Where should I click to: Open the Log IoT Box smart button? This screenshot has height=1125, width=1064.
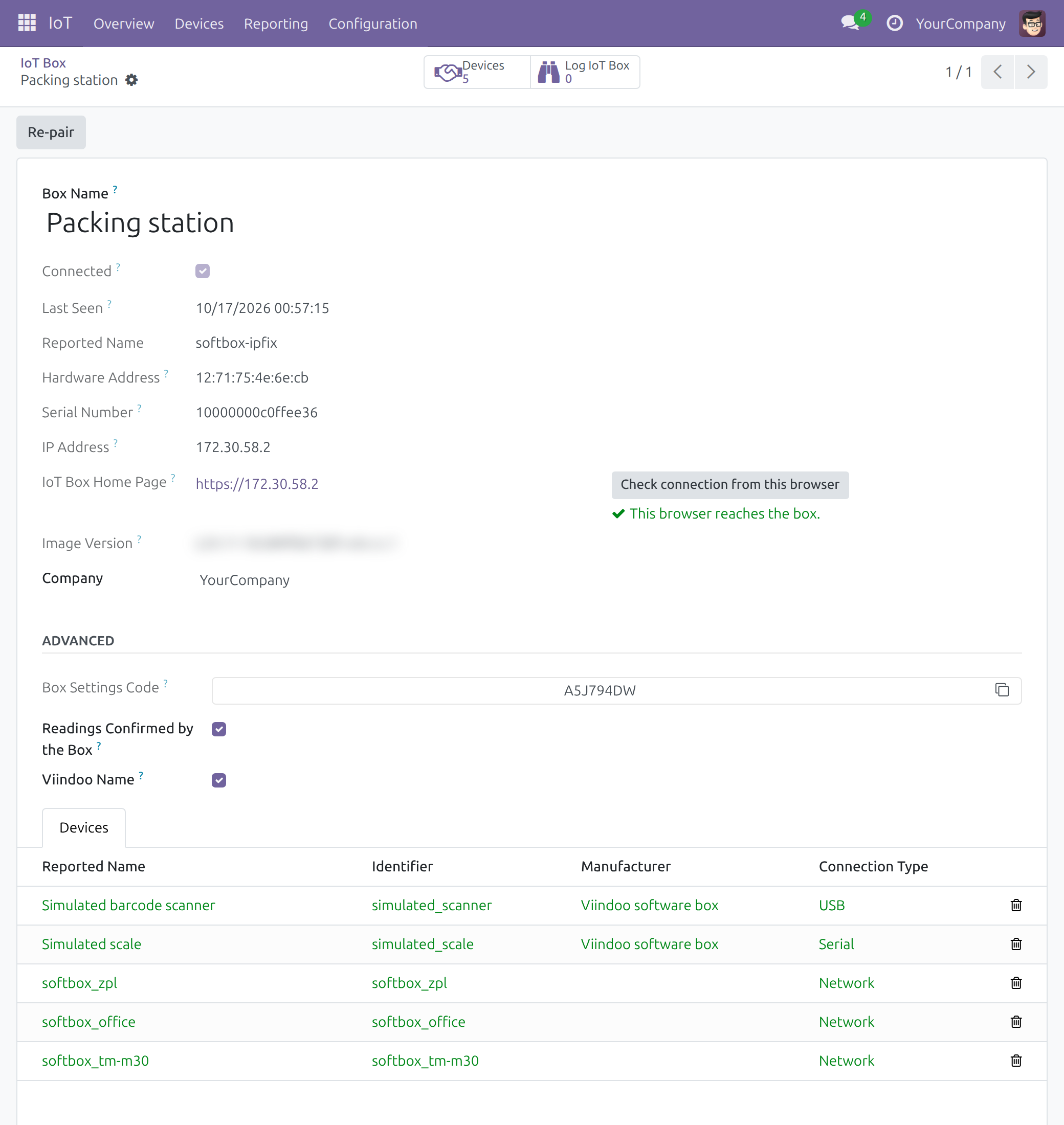[x=585, y=72]
